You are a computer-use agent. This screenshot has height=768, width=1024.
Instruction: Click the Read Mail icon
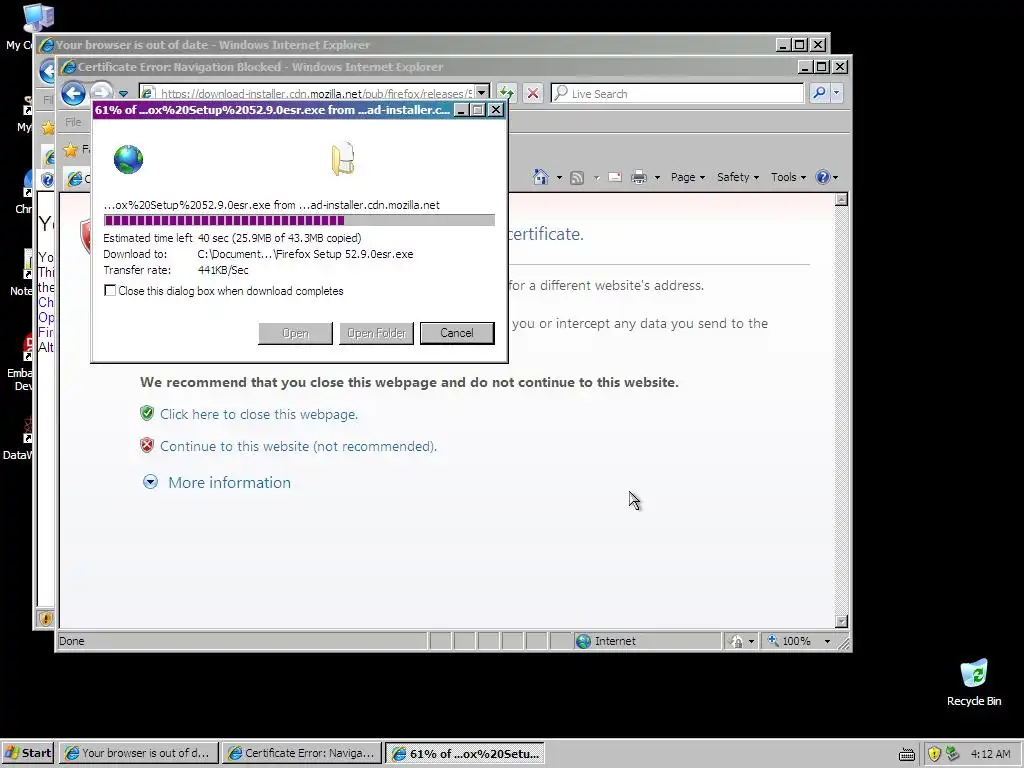coord(615,178)
